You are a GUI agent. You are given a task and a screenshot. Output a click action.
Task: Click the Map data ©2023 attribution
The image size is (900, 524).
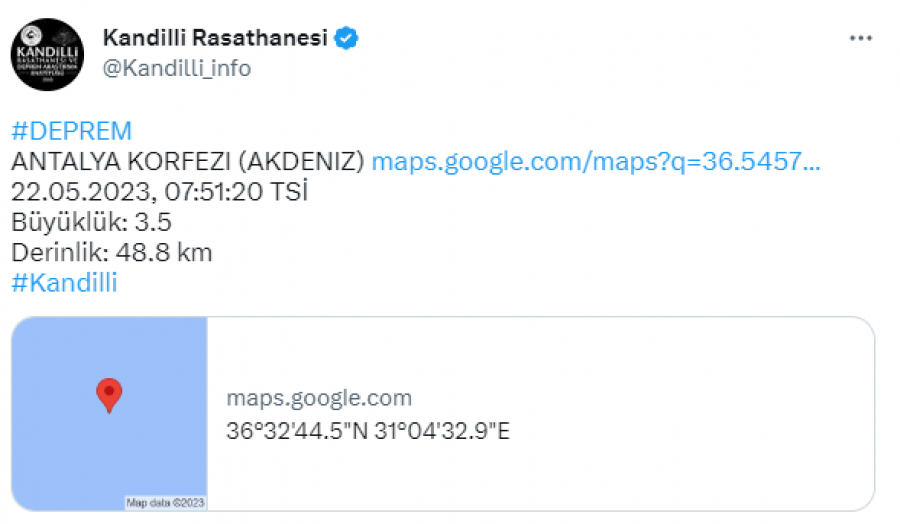point(164,503)
